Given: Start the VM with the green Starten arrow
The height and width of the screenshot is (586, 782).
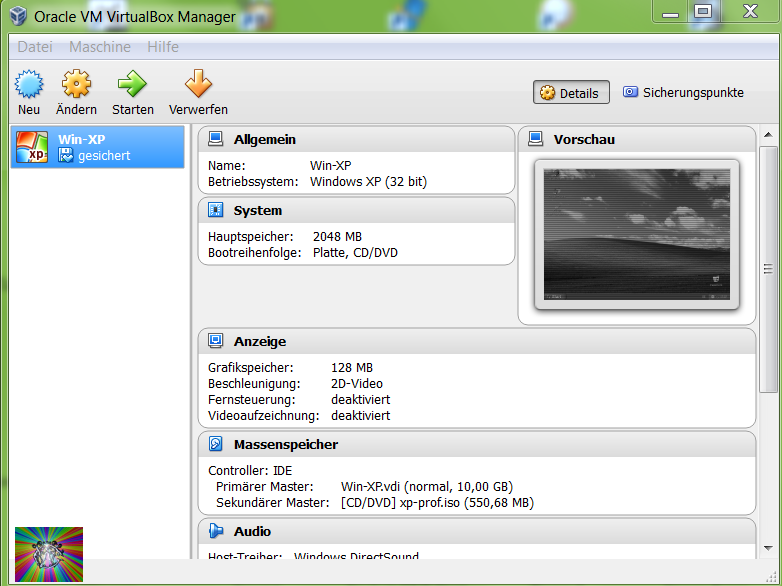Looking at the screenshot, I should tap(132, 83).
